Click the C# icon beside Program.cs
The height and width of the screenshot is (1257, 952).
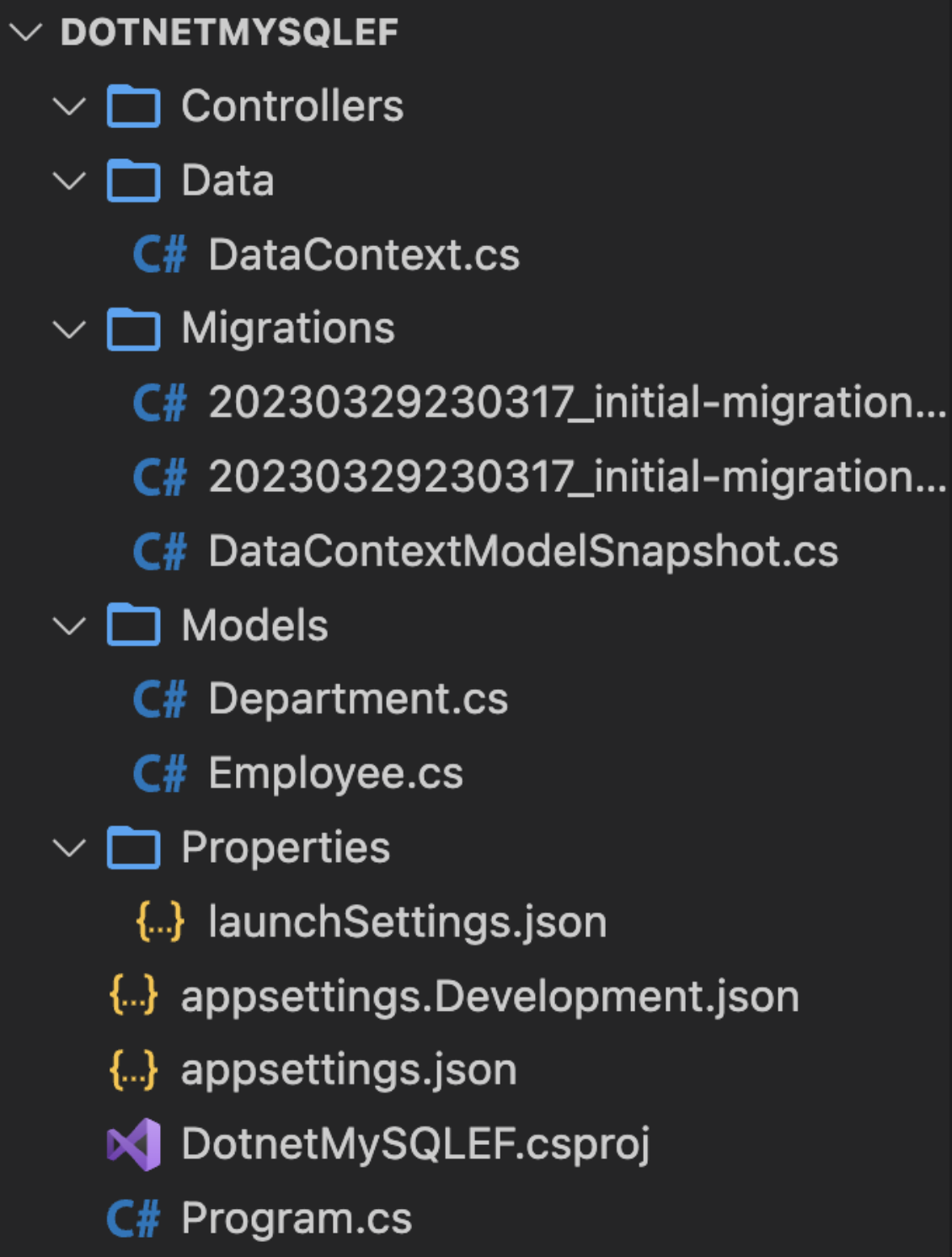133,1218
